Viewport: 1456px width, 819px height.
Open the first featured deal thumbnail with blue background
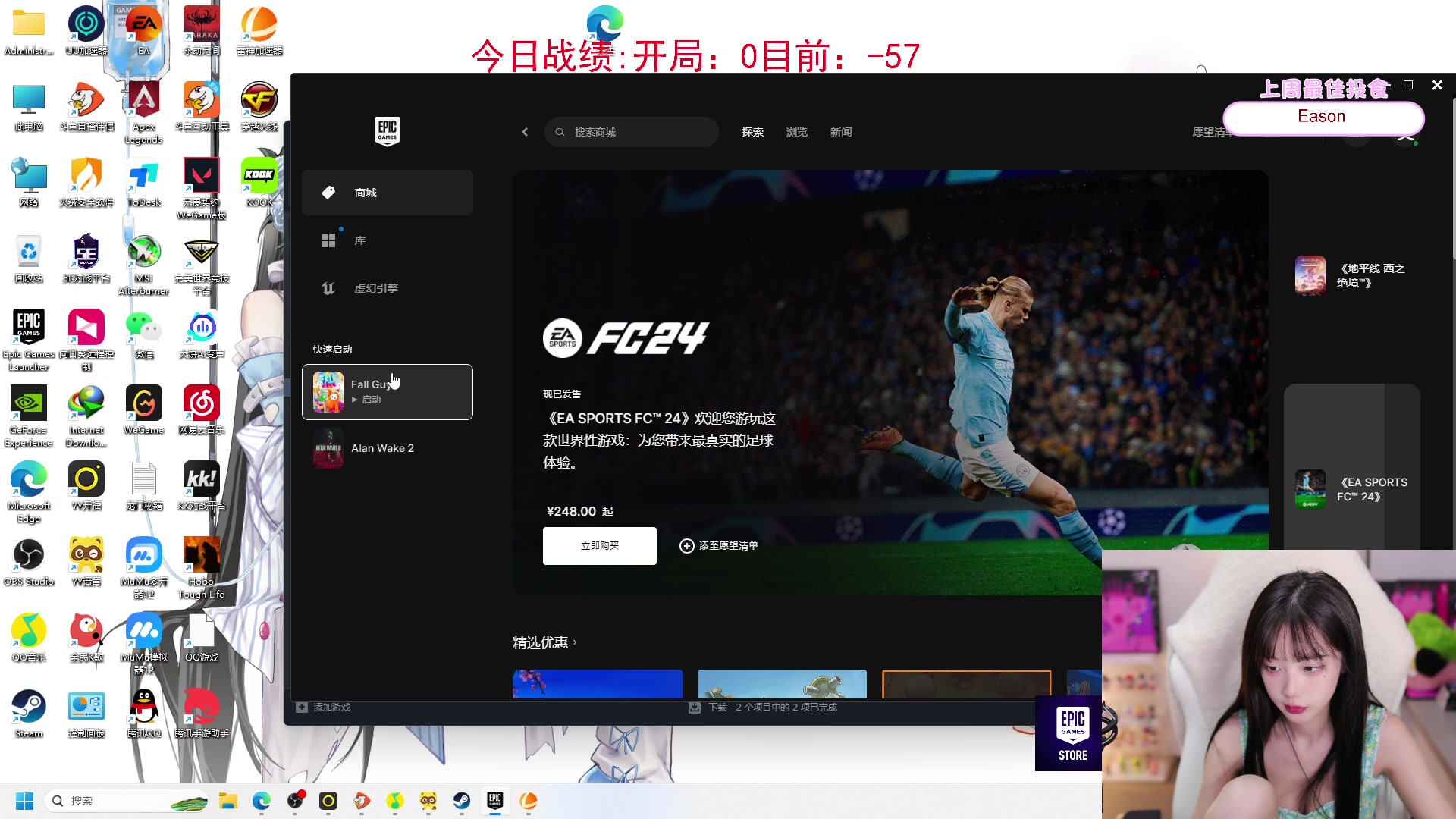[598, 684]
